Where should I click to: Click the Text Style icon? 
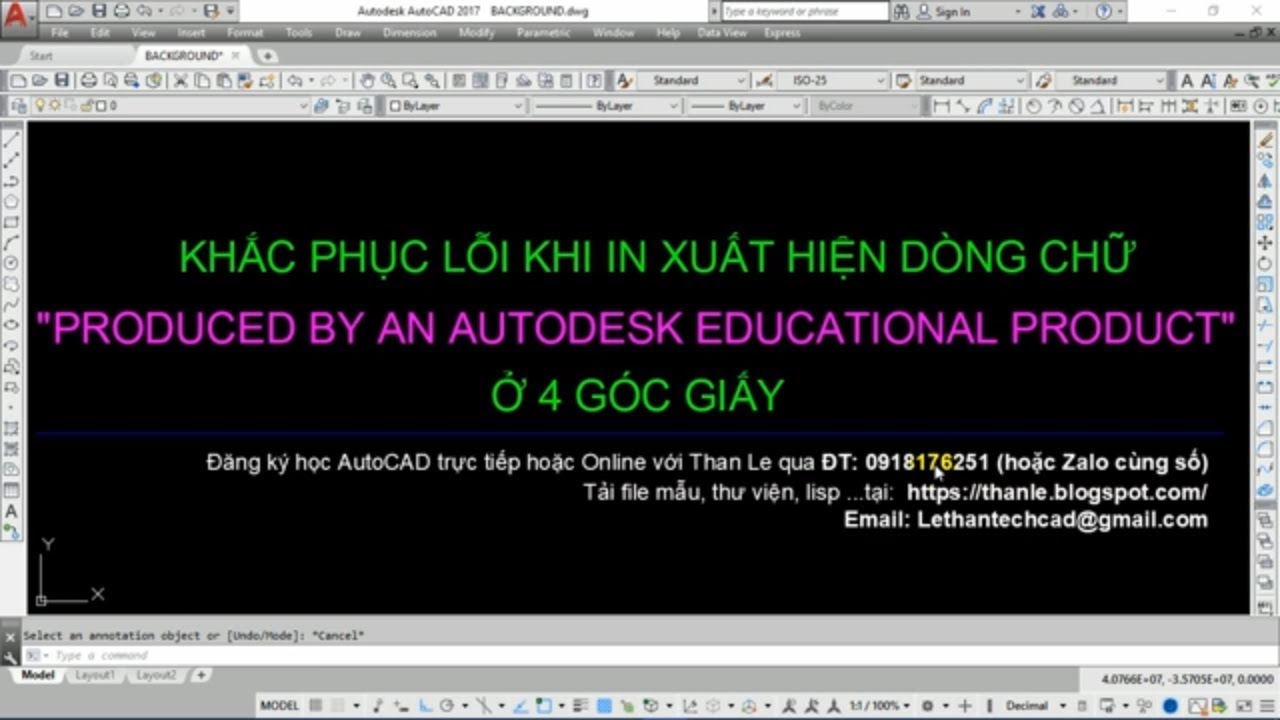tap(624, 80)
